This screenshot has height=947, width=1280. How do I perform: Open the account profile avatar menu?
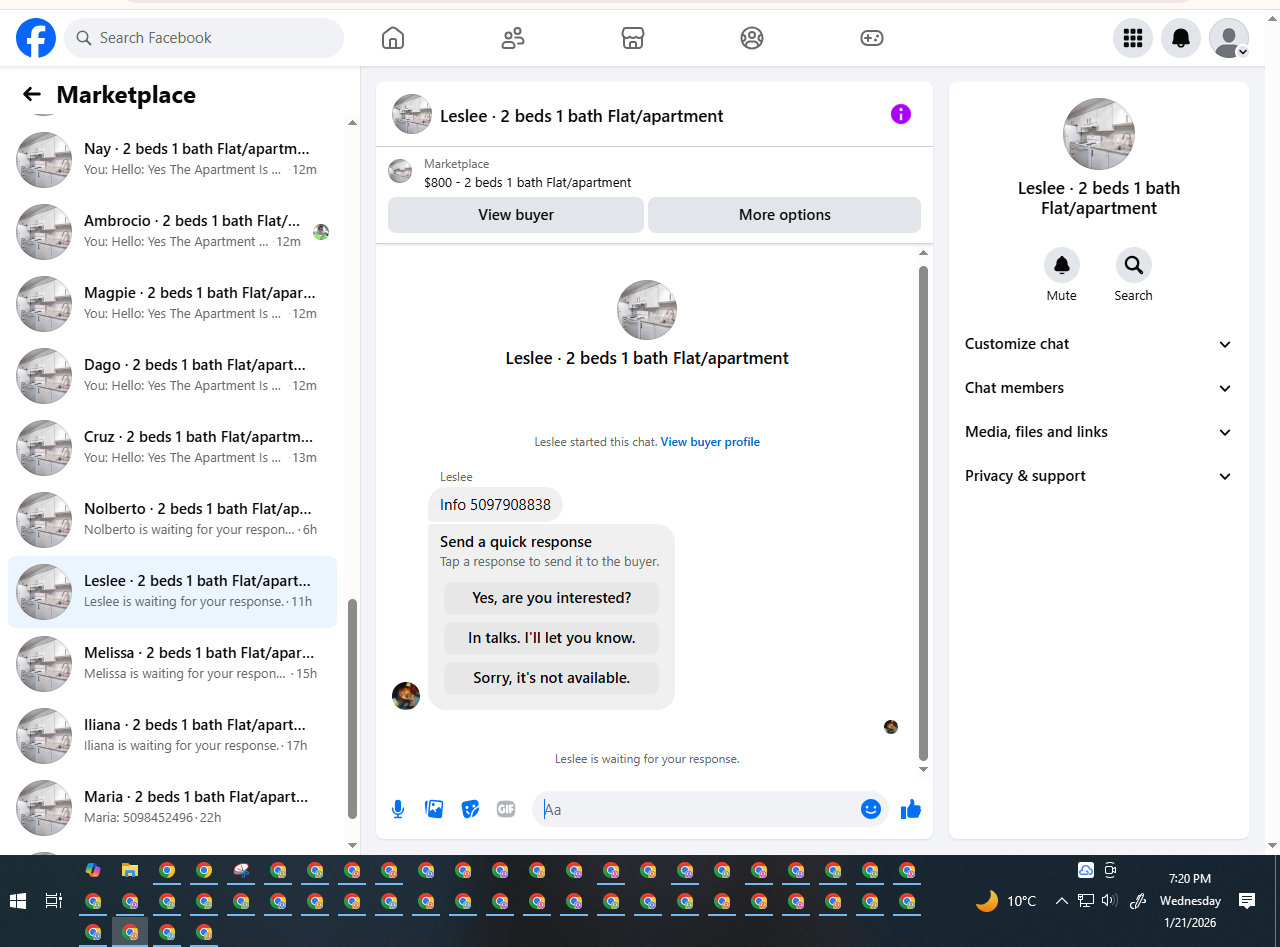[1229, 38]
